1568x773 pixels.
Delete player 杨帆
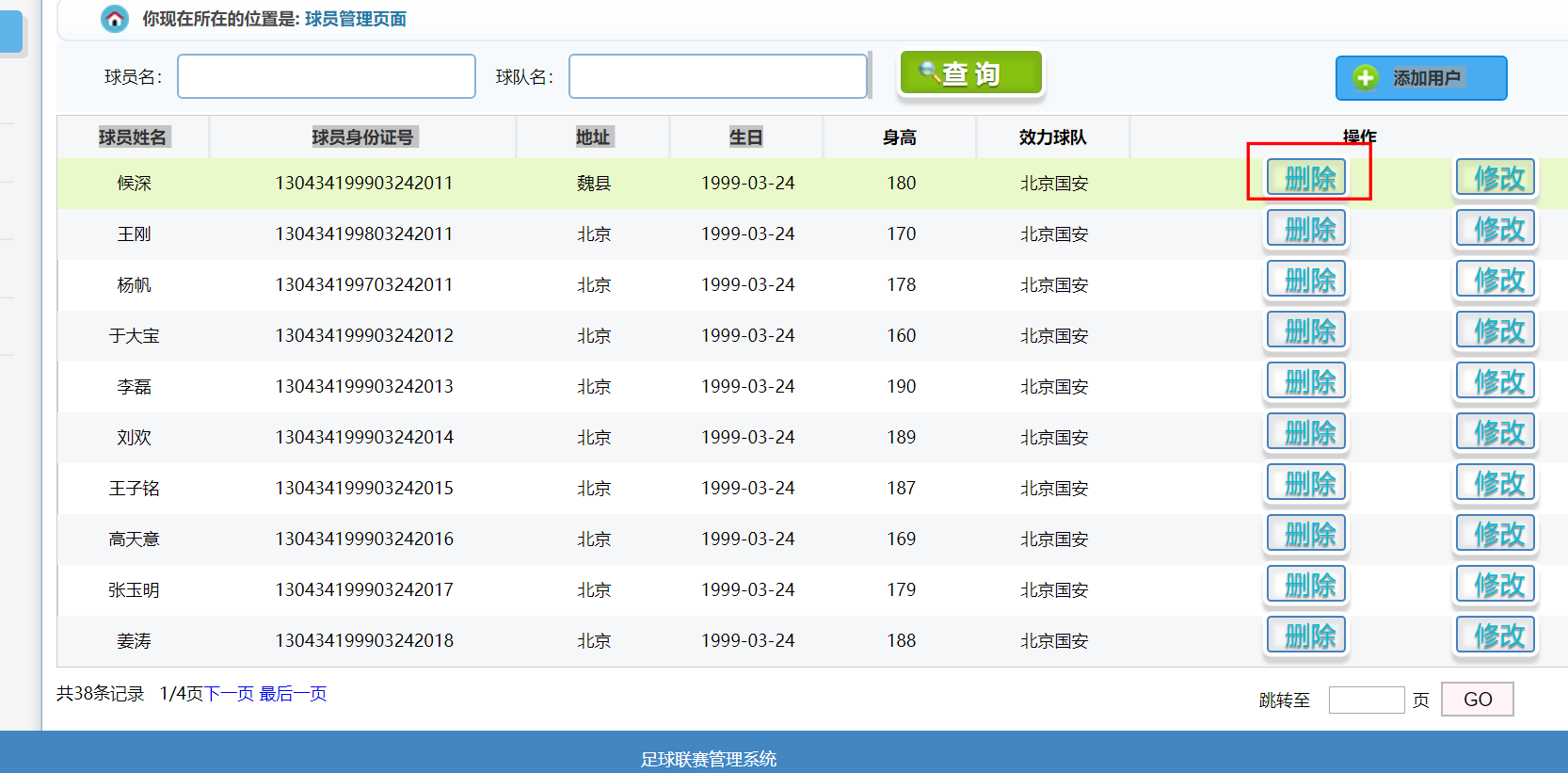tap(1306, 279)
